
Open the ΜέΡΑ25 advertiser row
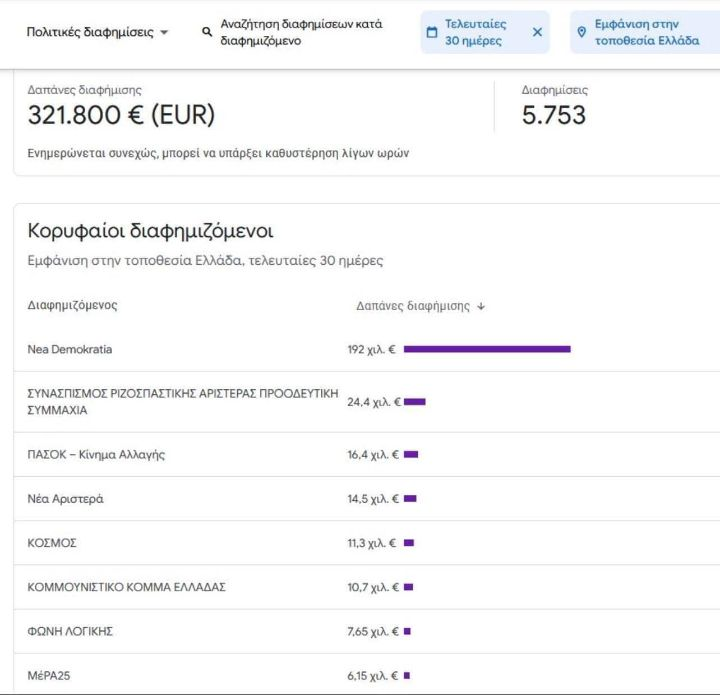point(367,674)
